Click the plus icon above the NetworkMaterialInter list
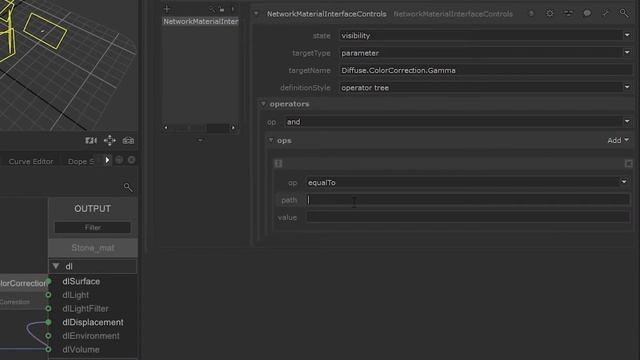 (x=167, y=9)
